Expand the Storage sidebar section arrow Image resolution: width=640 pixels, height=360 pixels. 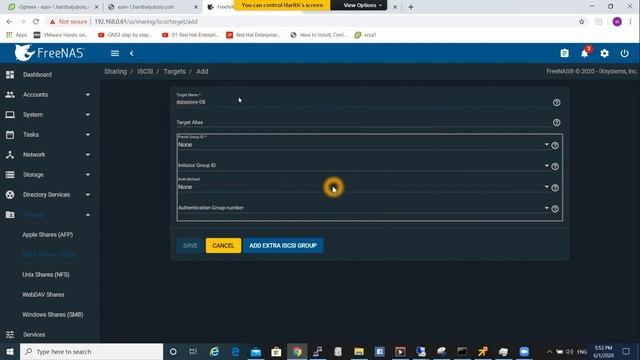88,175
